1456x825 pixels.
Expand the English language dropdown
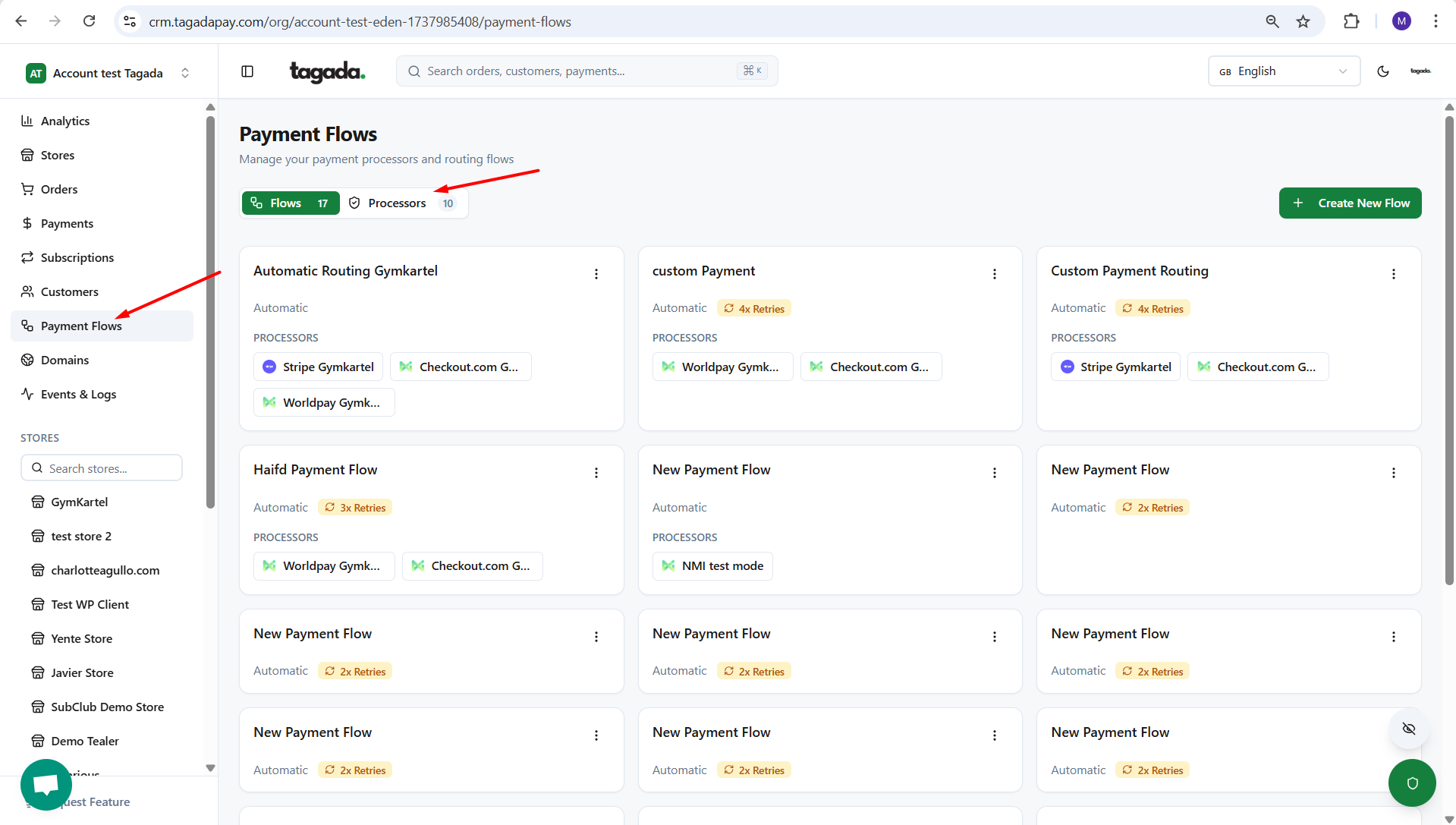tap(1284, 71)
